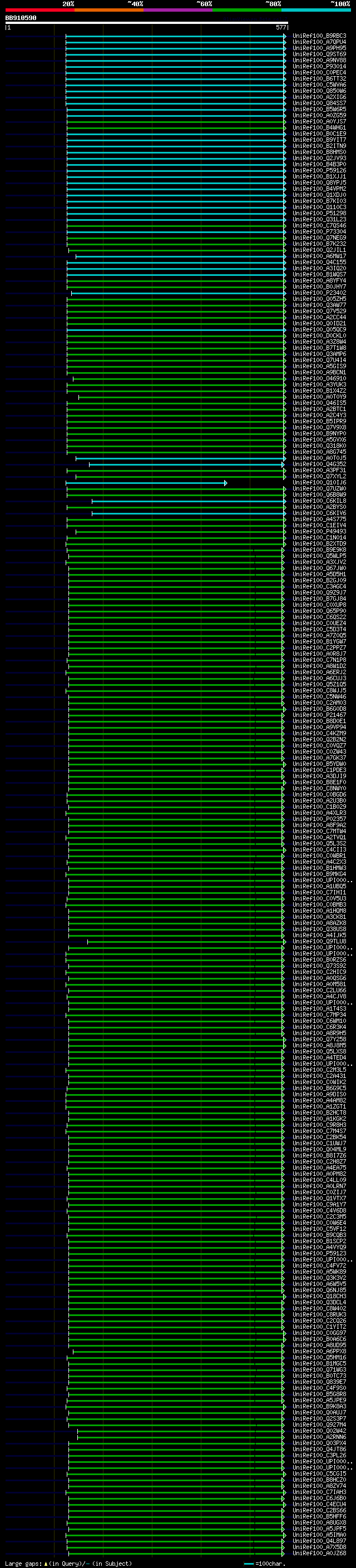The image size is (356, 1568).
Task: Select label UniRef100_C4ECU4
Action: 319,1504
